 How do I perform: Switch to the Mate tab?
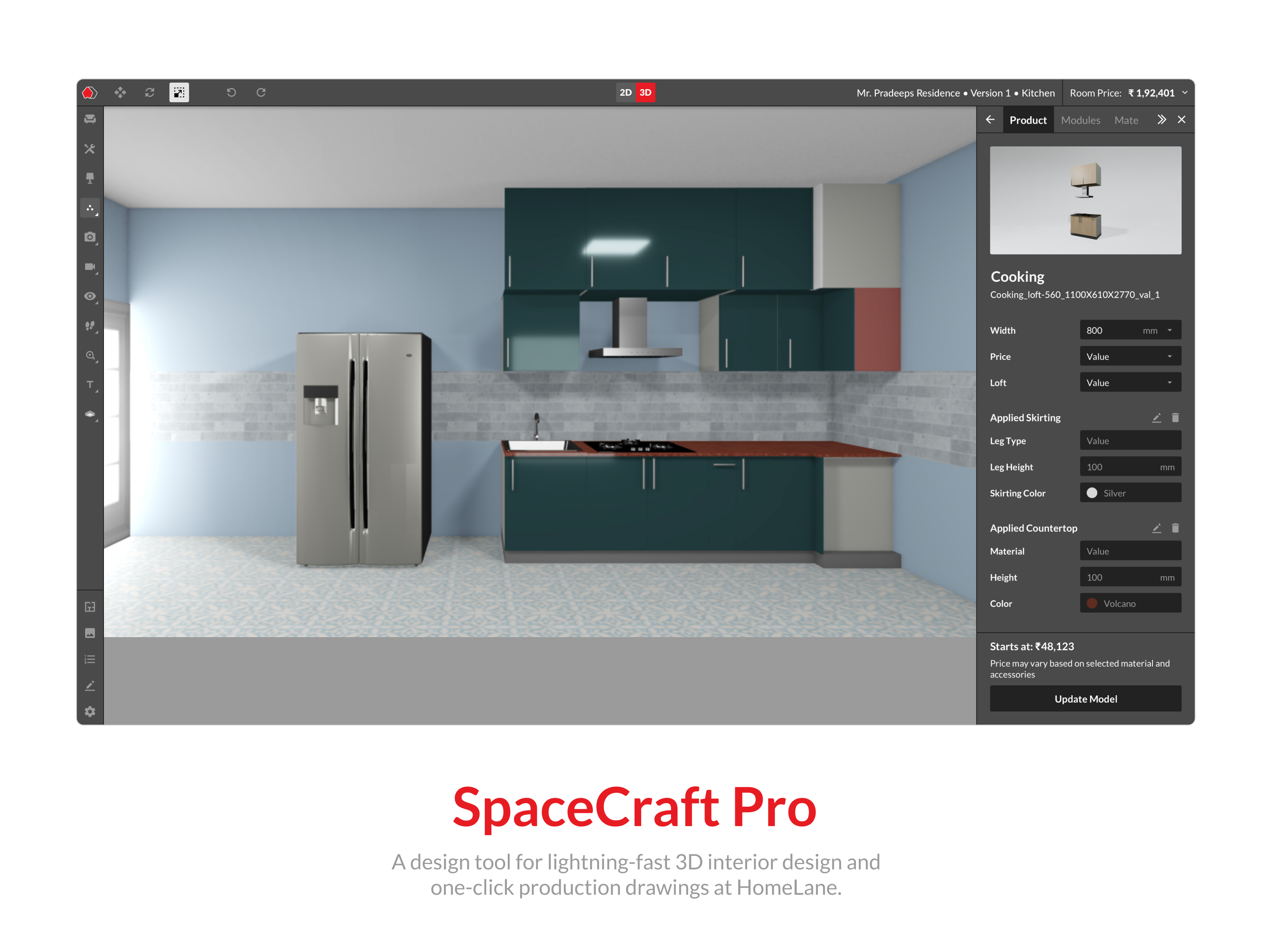1126,120
